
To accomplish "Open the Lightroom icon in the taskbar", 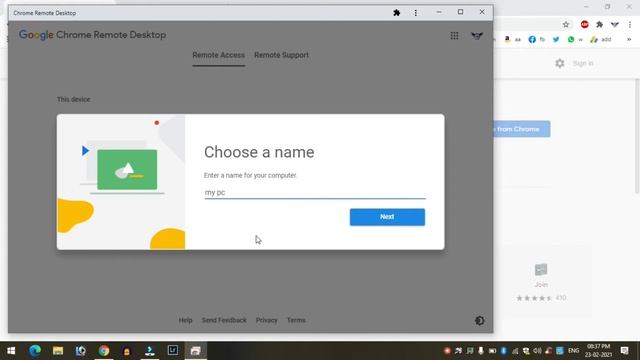I will coord(173,350).
